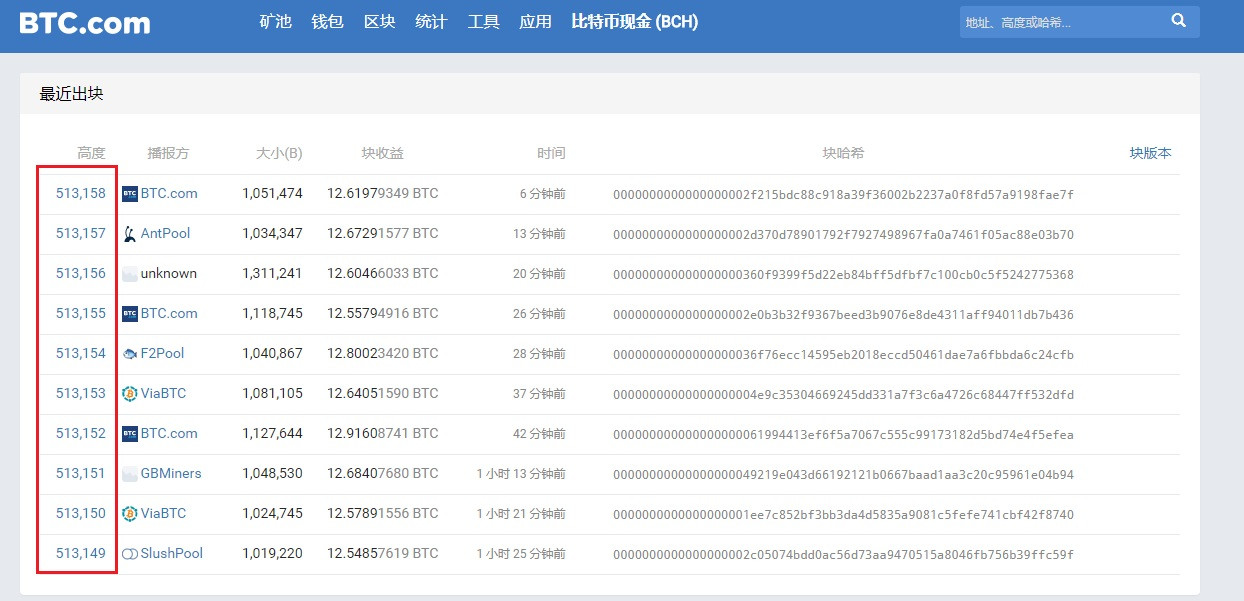This screenshot has height=601, width=1244.
Task: Click the 大小(B) column header
Action: pos(279,153)
